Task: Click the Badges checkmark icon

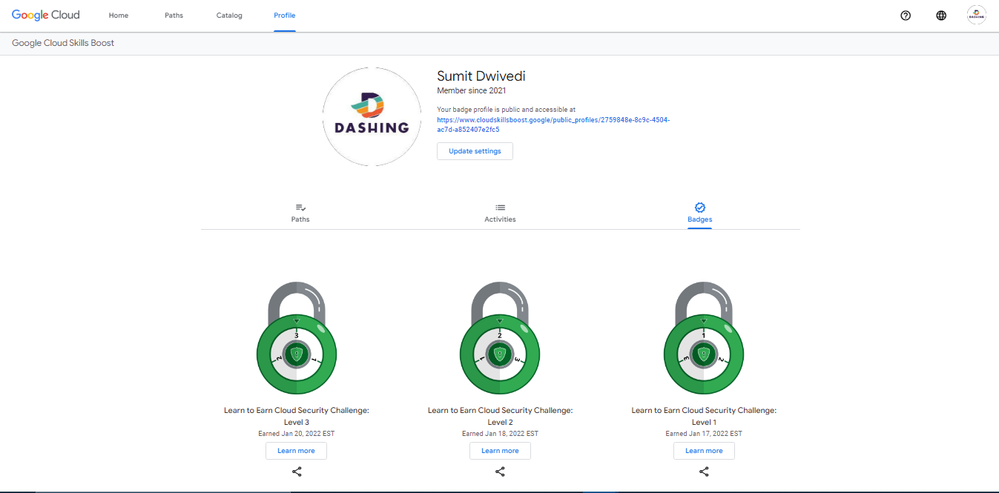Action: tap(700, 208)
